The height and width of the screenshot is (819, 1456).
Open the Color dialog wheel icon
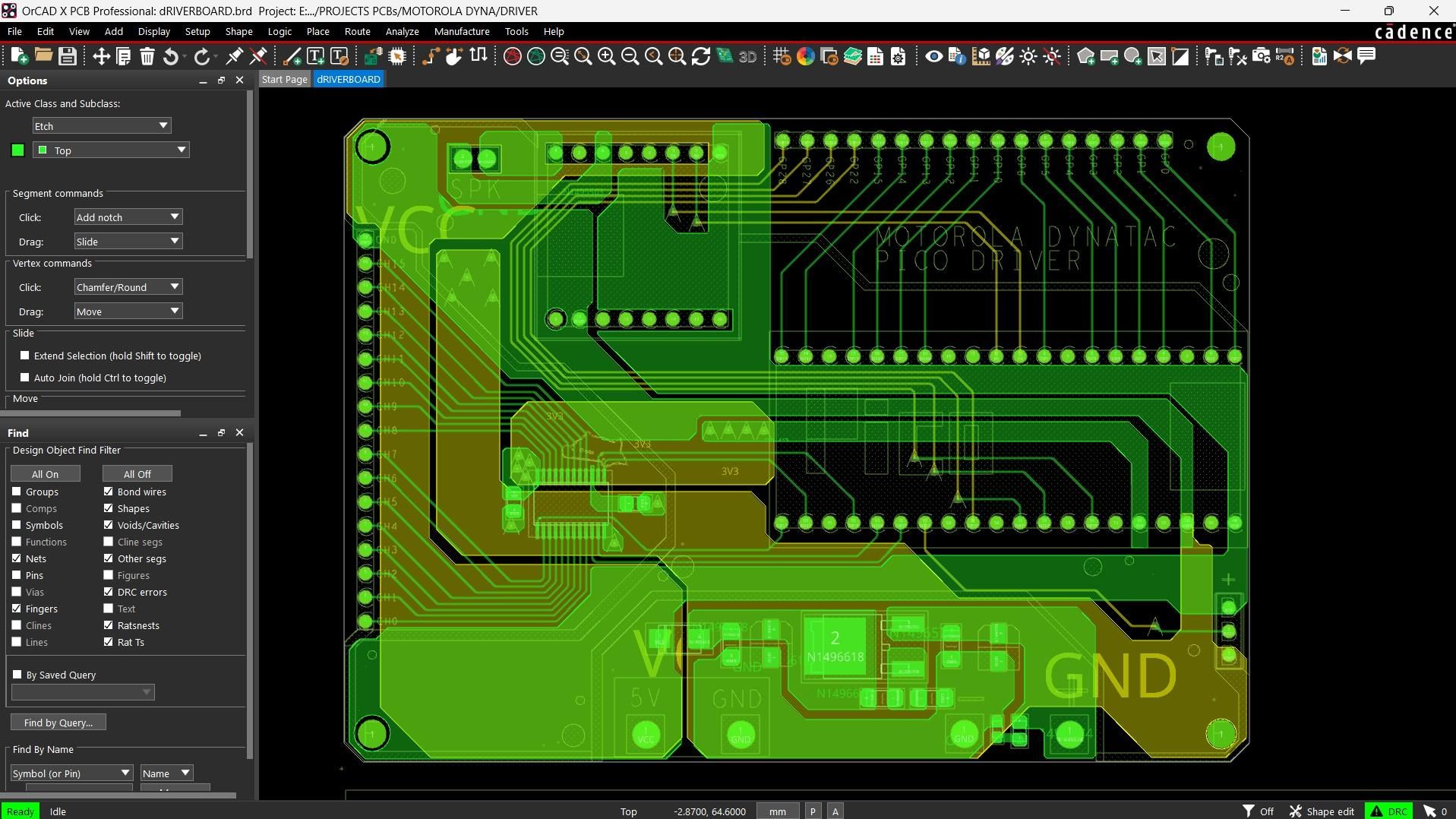(x=806, y=56)
